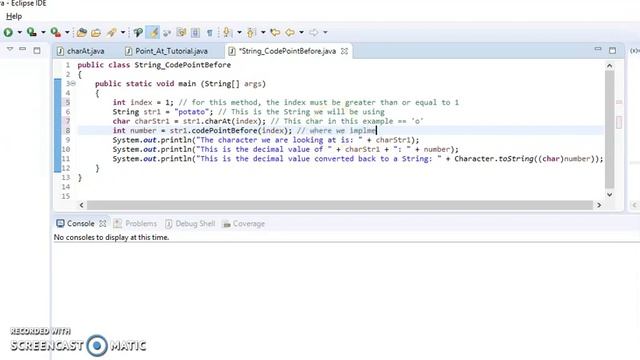Collapse main method fold marker on line 3
This screenshot has height=360, width=640.
tap(73, 84)
